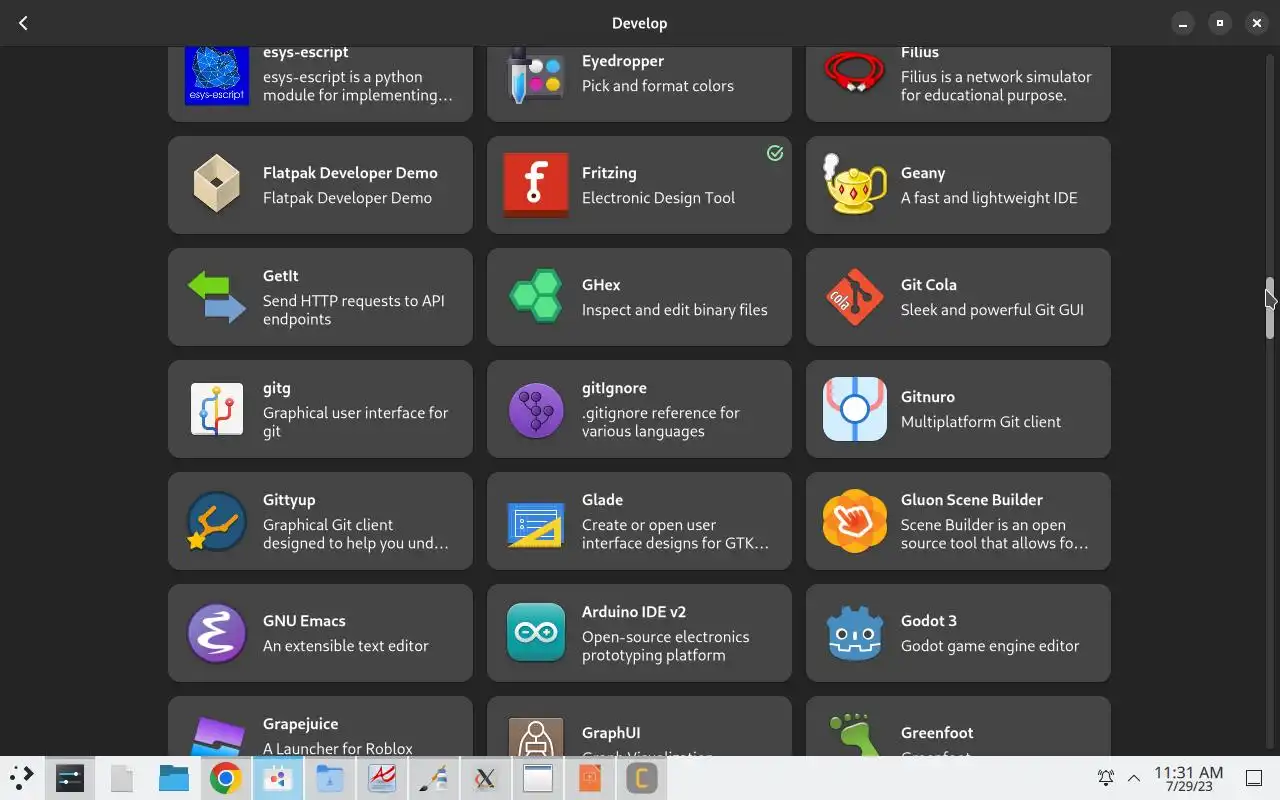
Task: Open the Grapejuice app icon
Action: 217,736
